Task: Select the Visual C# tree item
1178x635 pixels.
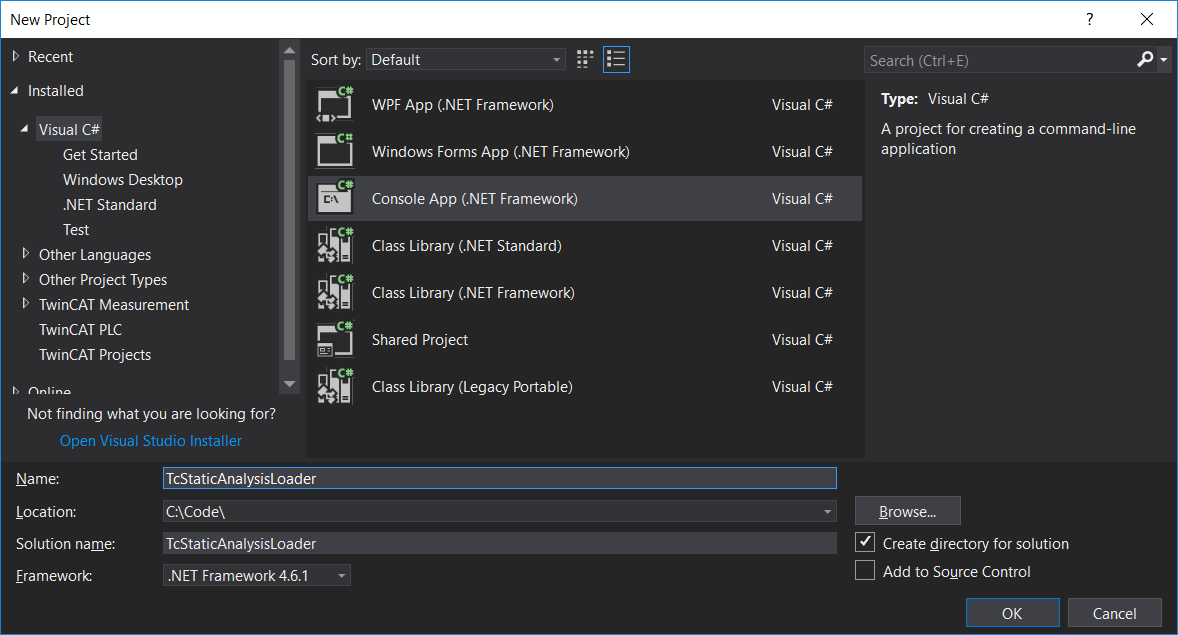Action: tap(69, 129)
